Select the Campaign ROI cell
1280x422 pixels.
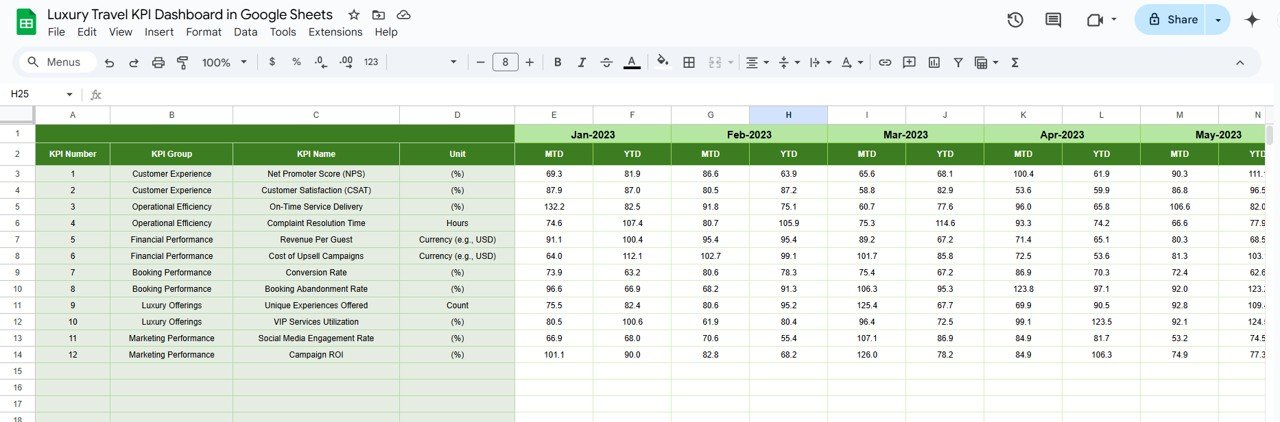(316, 355)
